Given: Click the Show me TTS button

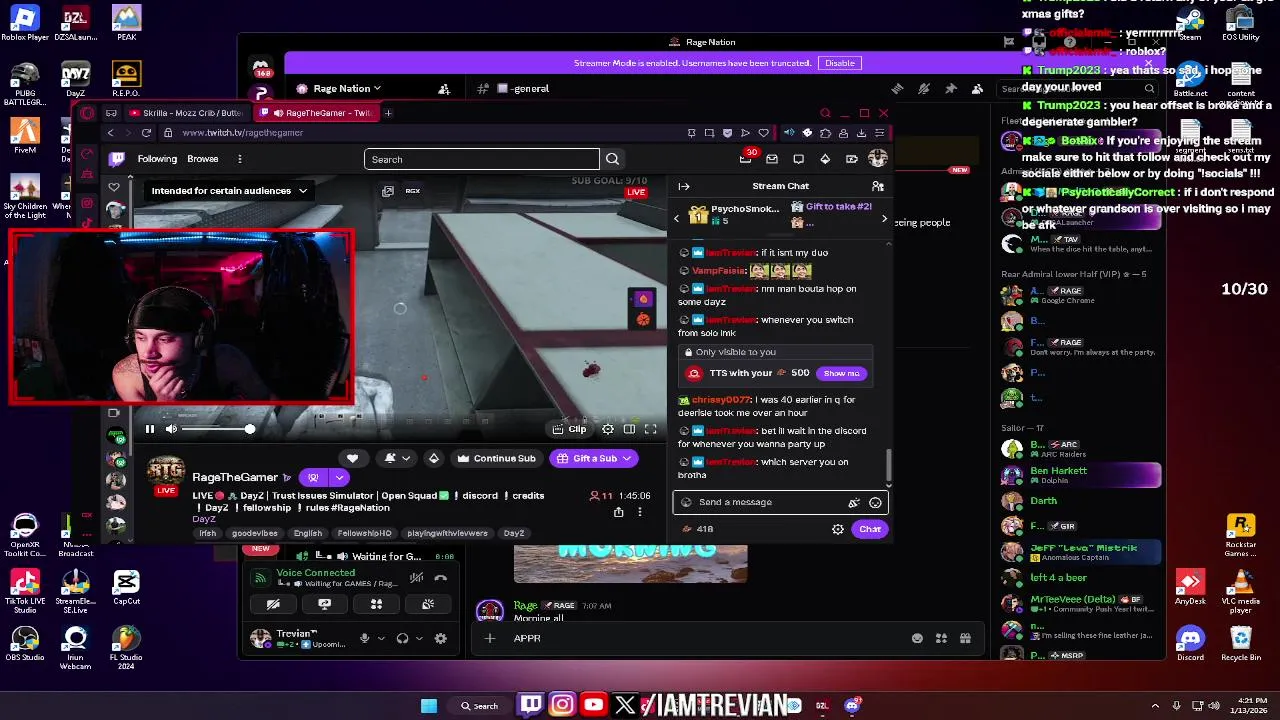Looking at the screenshot, I should tap(841, 373).
